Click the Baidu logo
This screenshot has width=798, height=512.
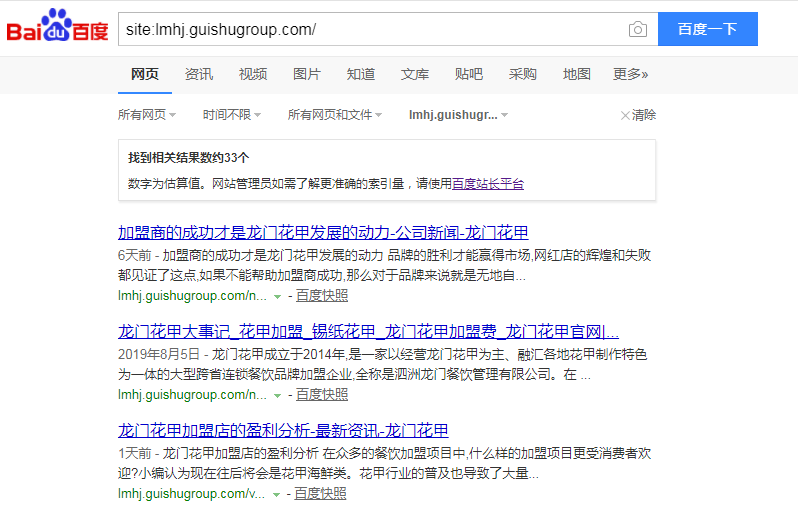tap(57, 25)
